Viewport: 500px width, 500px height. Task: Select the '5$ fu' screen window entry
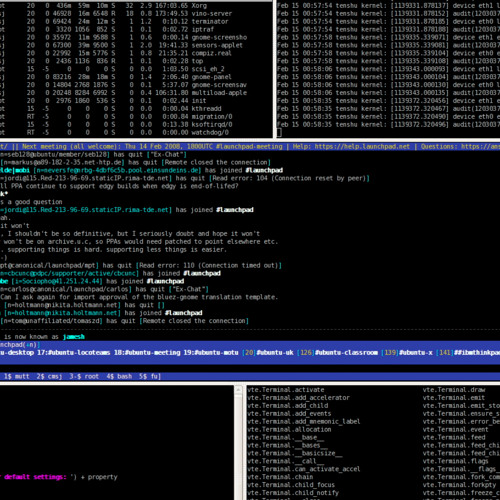point(148,376)
